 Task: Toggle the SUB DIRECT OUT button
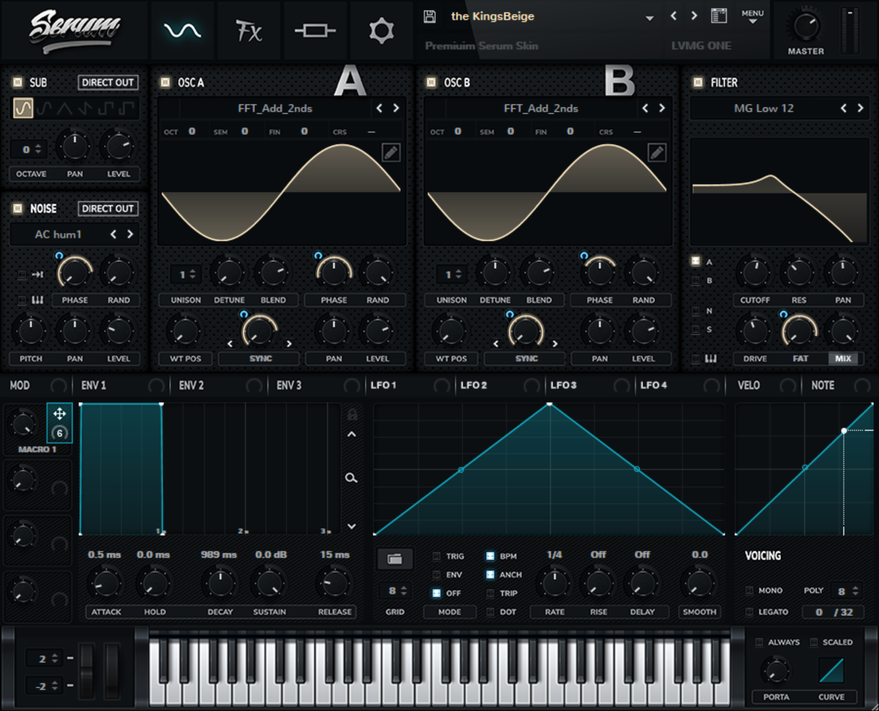pos(108,82)
